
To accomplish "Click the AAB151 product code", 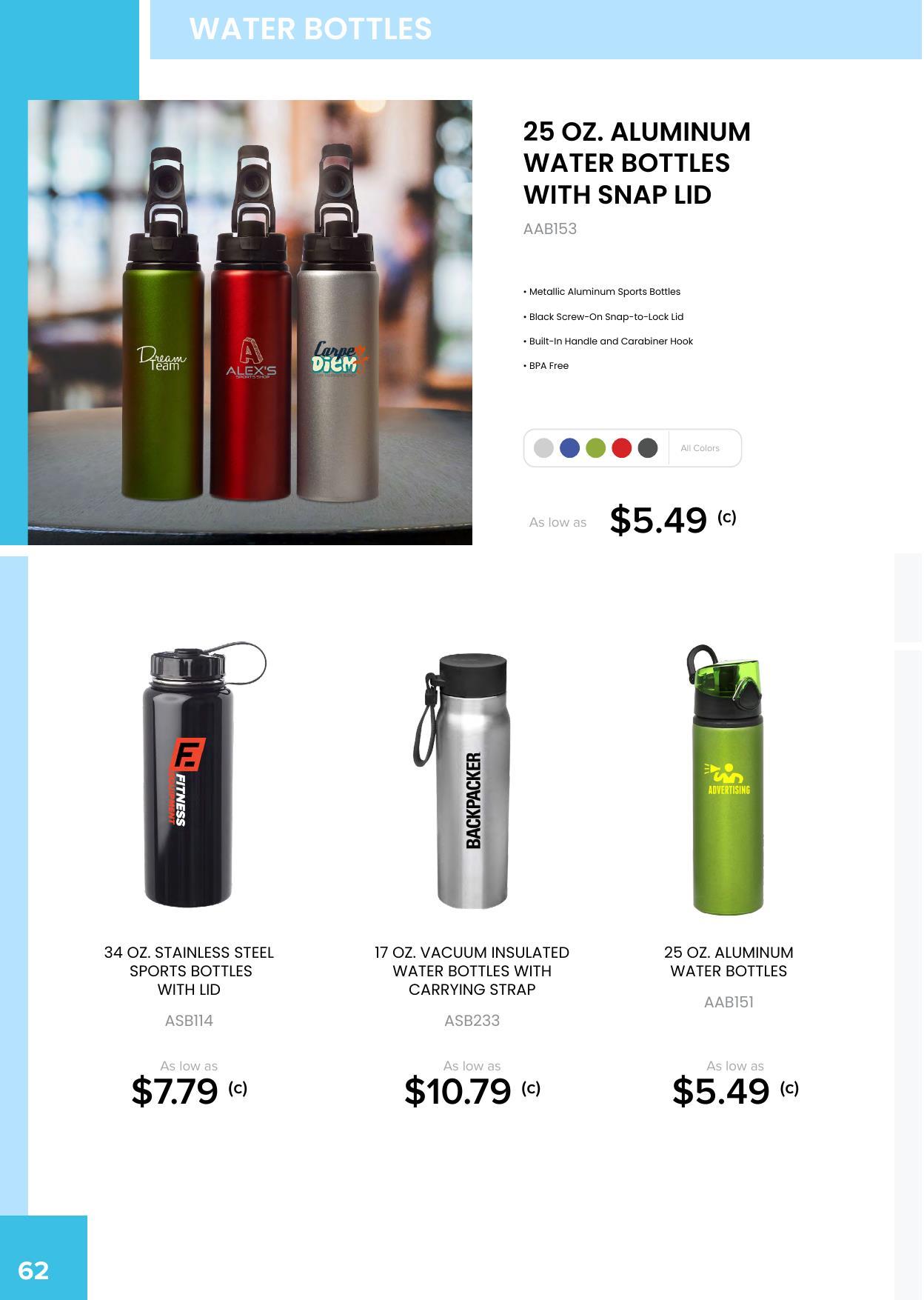I will 729,1002.
